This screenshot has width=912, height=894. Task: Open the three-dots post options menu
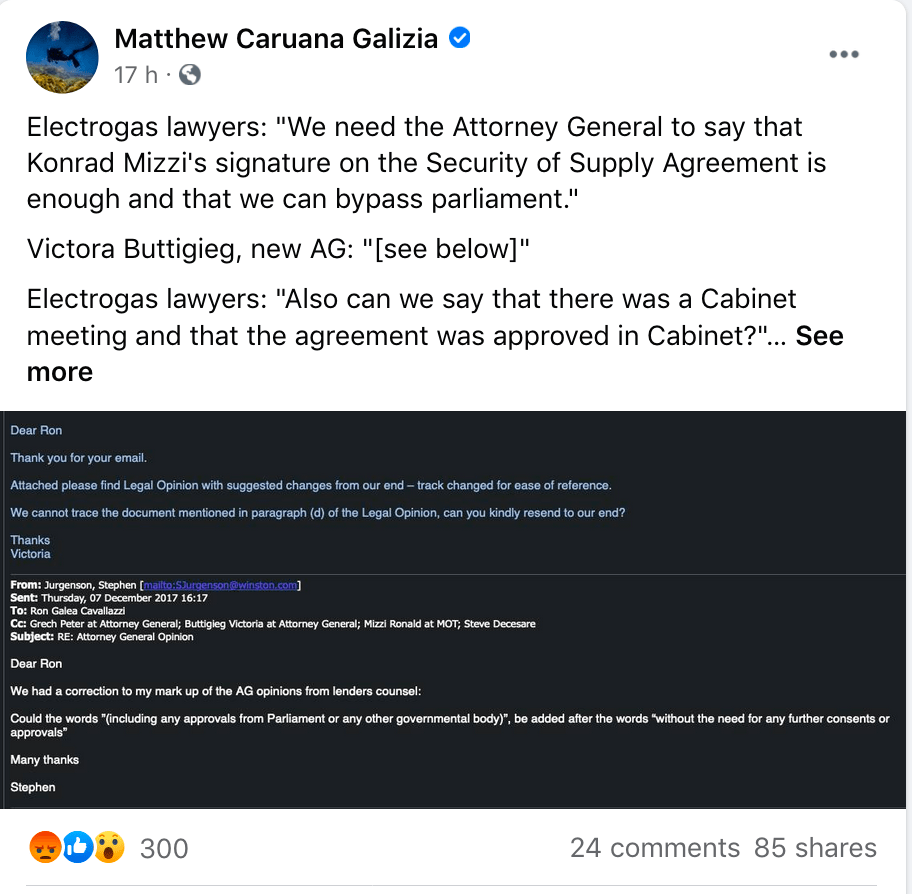(844, 54)
